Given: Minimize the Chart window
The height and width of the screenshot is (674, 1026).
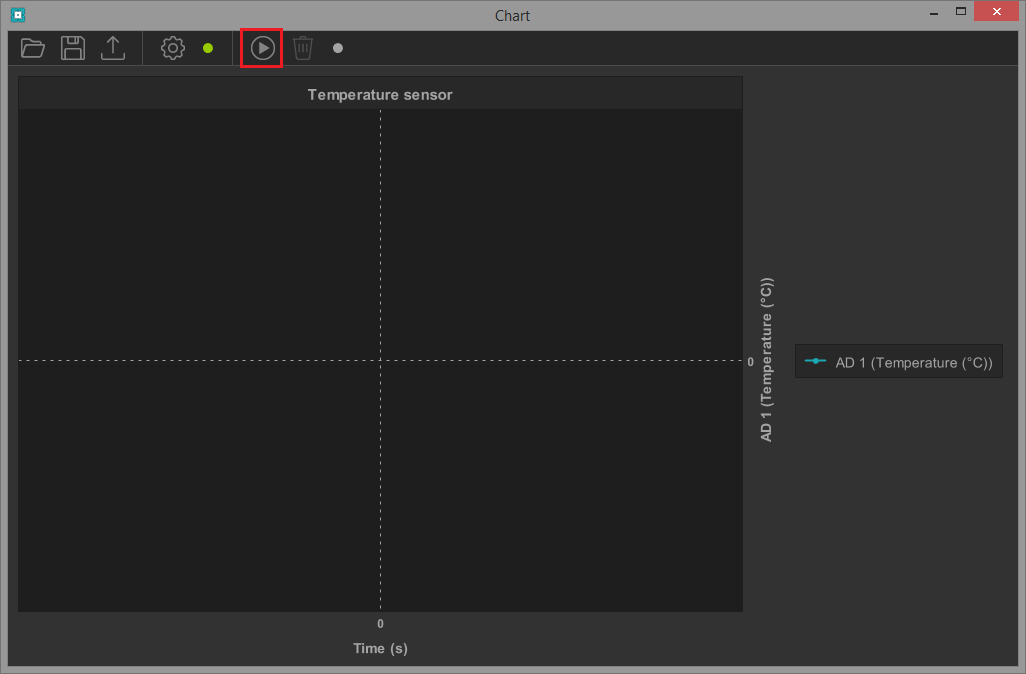Looking at the screenshot, I should 934,12.
